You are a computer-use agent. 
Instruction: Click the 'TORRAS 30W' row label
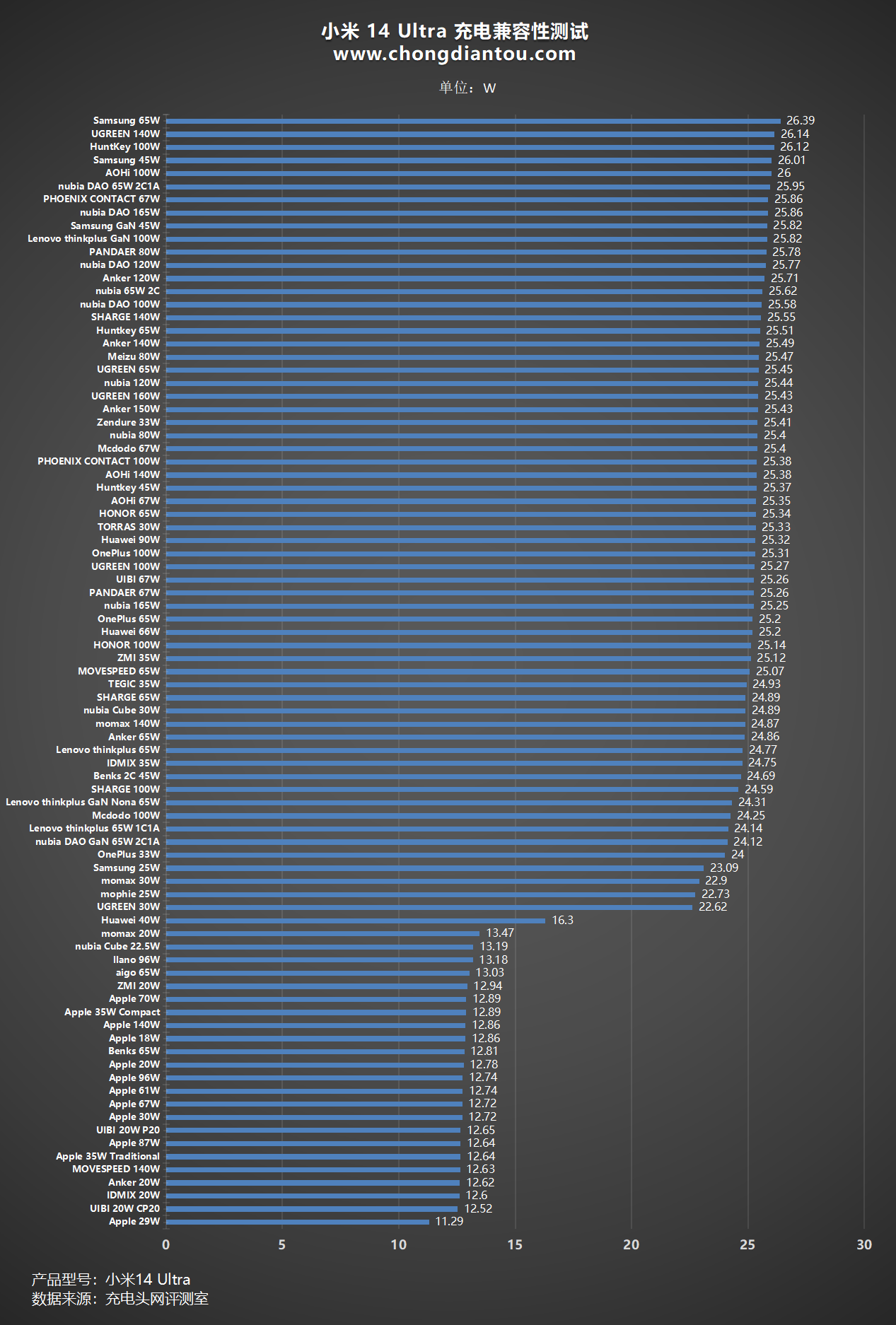[129, 527]
